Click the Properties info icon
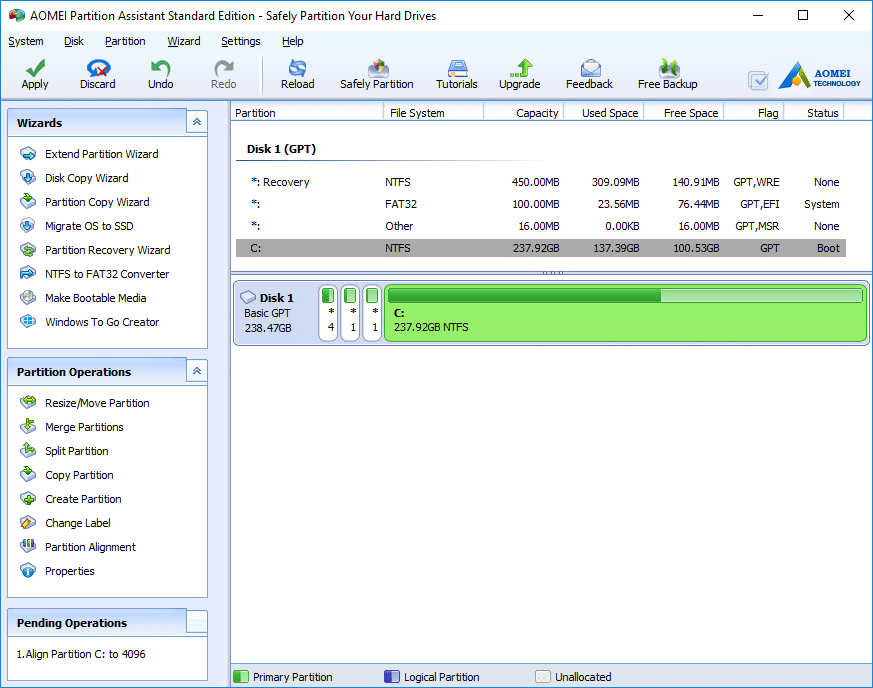Screen dimensions: 873x688 pyautogui.click(x=28, y=570)
